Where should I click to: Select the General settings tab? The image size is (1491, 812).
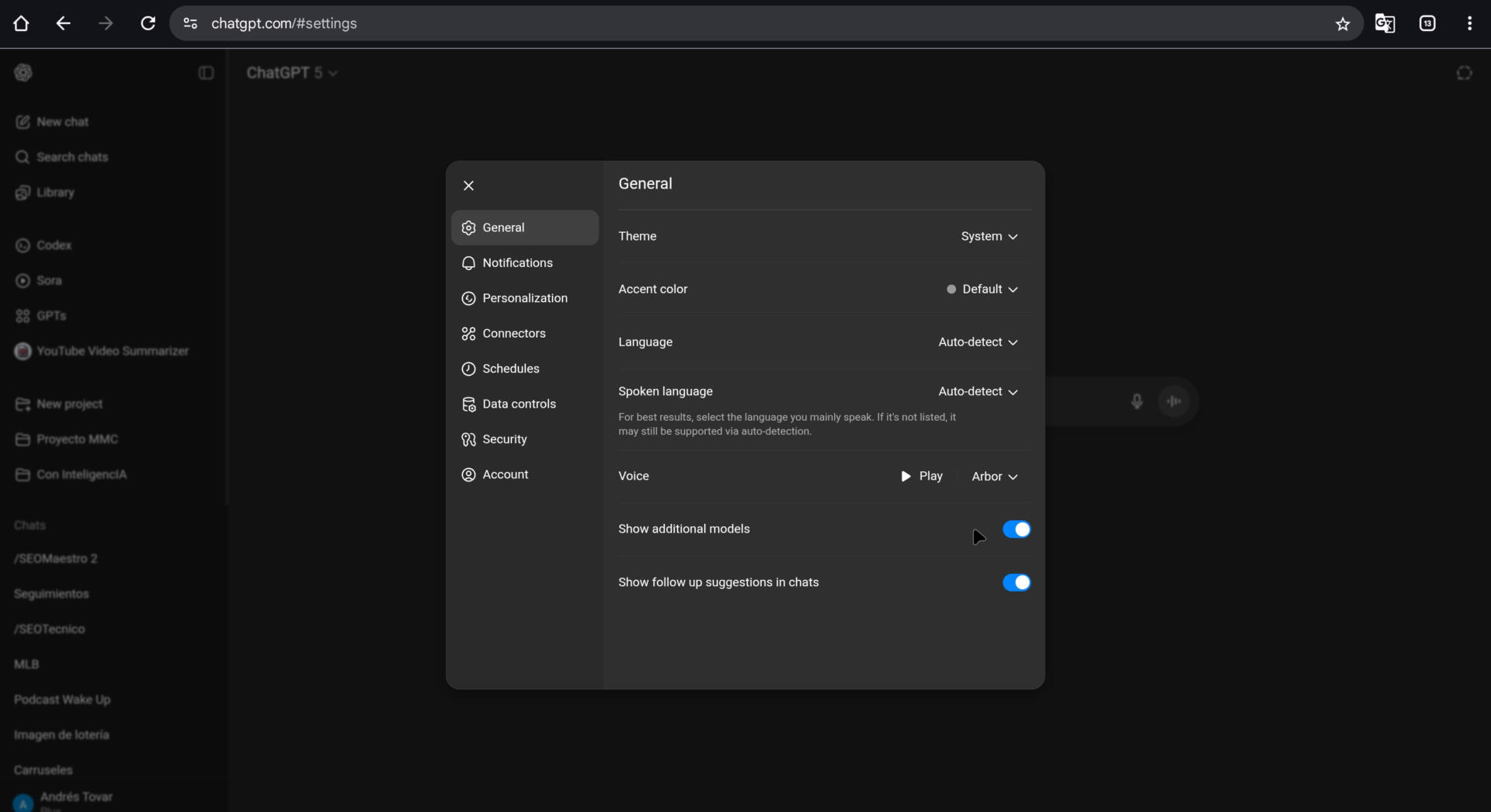[x=525, y=227]
